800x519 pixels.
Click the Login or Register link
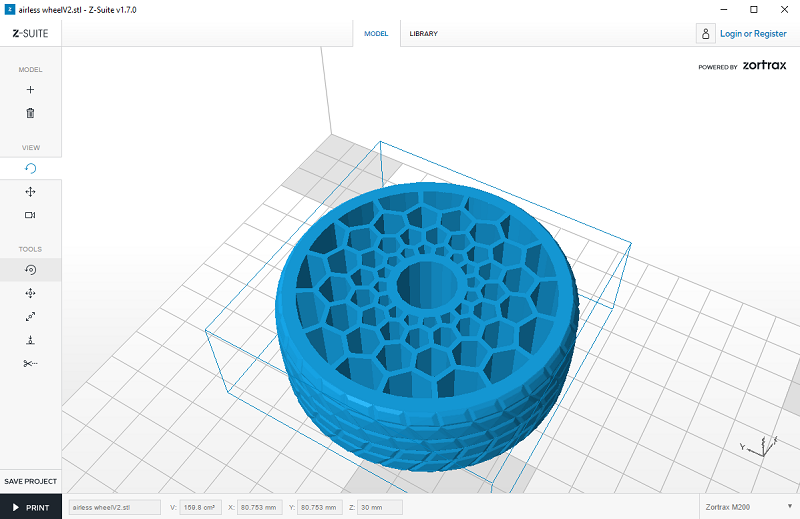click(753, 34)
